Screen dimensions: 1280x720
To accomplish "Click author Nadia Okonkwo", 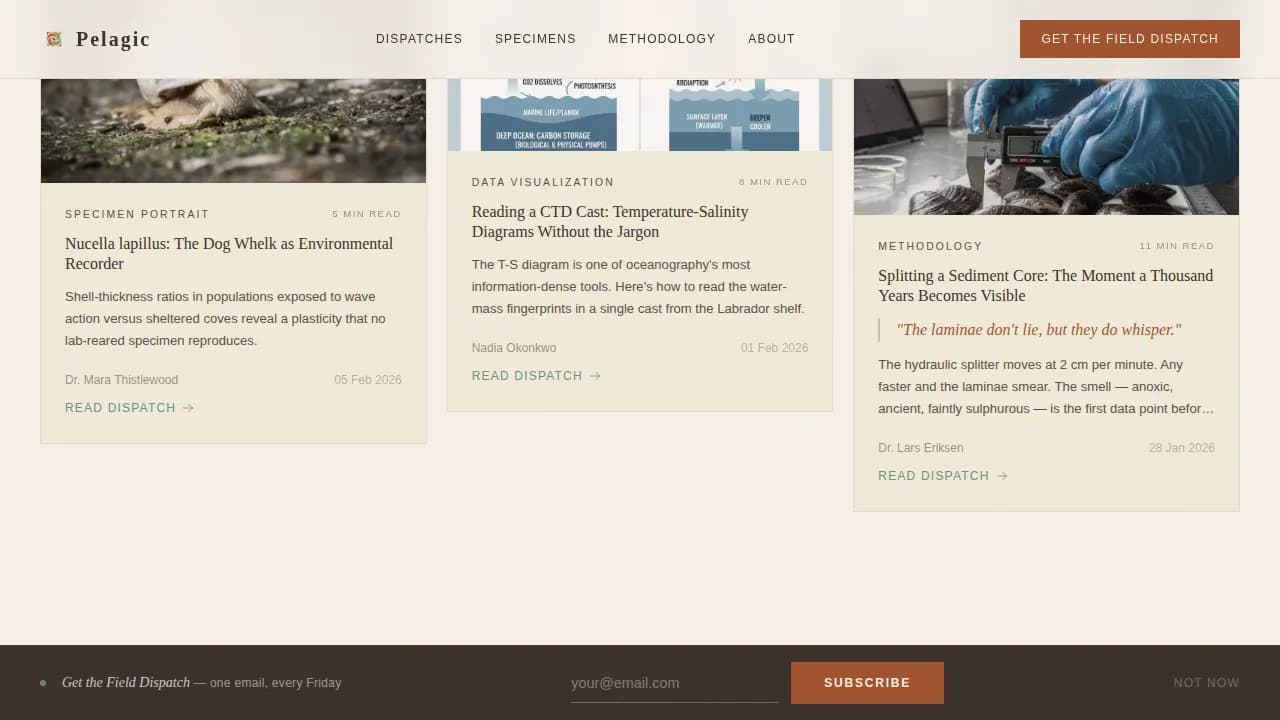I will tap(514, 348).
